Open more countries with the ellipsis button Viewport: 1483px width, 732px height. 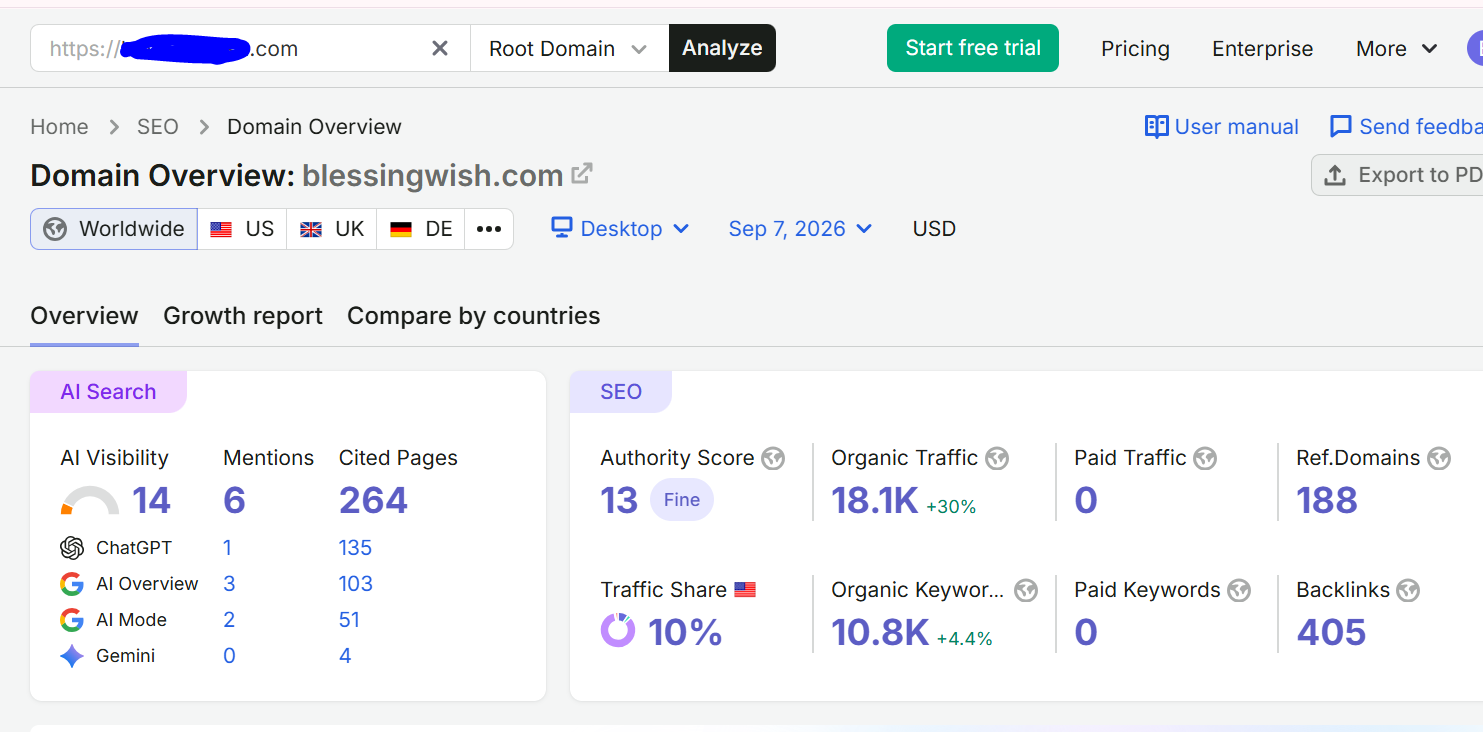[x=489, y=229]
